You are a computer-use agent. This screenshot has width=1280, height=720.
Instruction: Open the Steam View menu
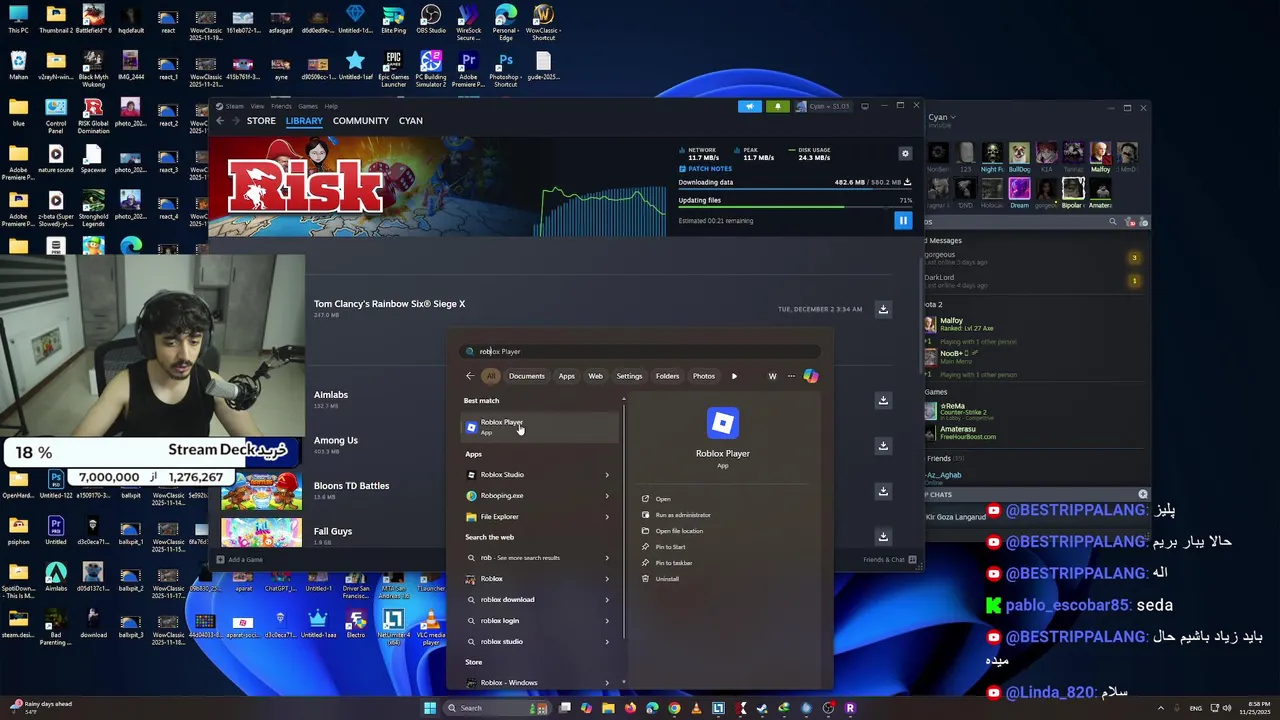click(257, 106)
